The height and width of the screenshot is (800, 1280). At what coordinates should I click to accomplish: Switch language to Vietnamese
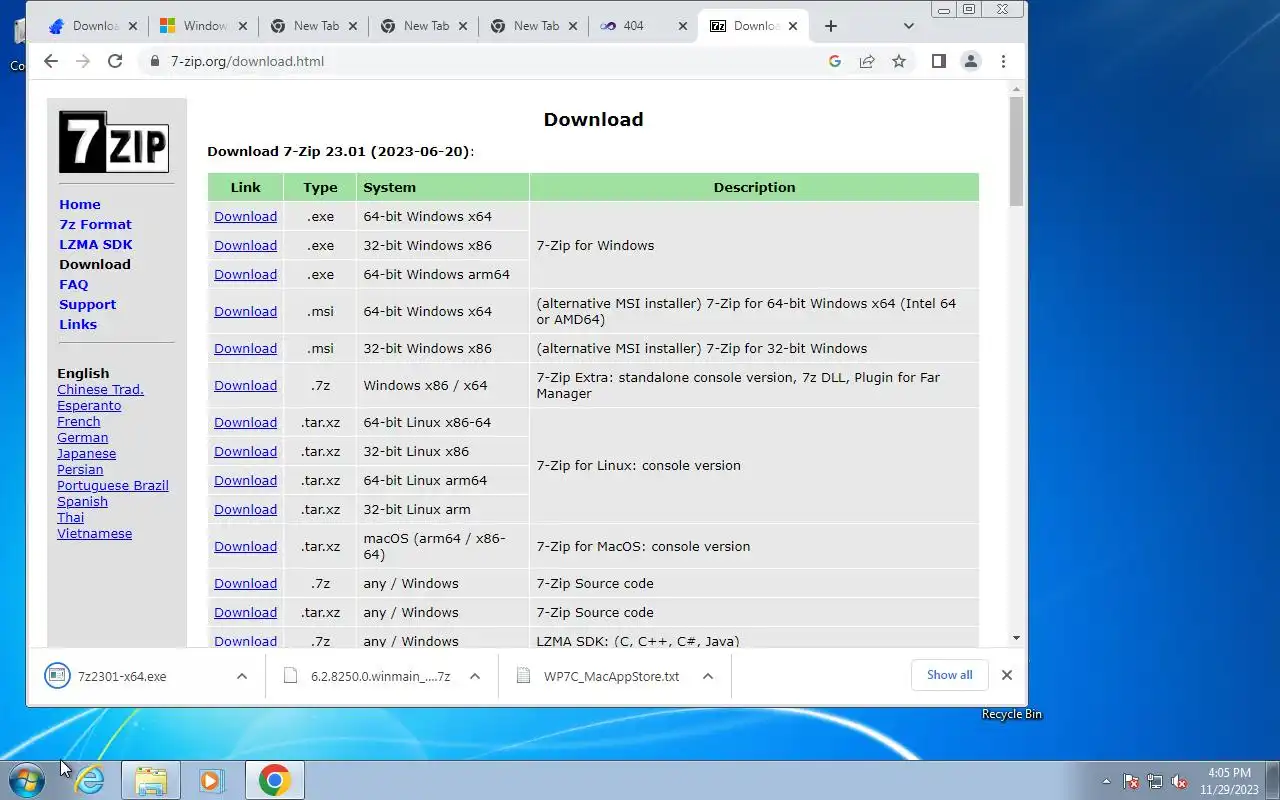click(x=94, y=533)
